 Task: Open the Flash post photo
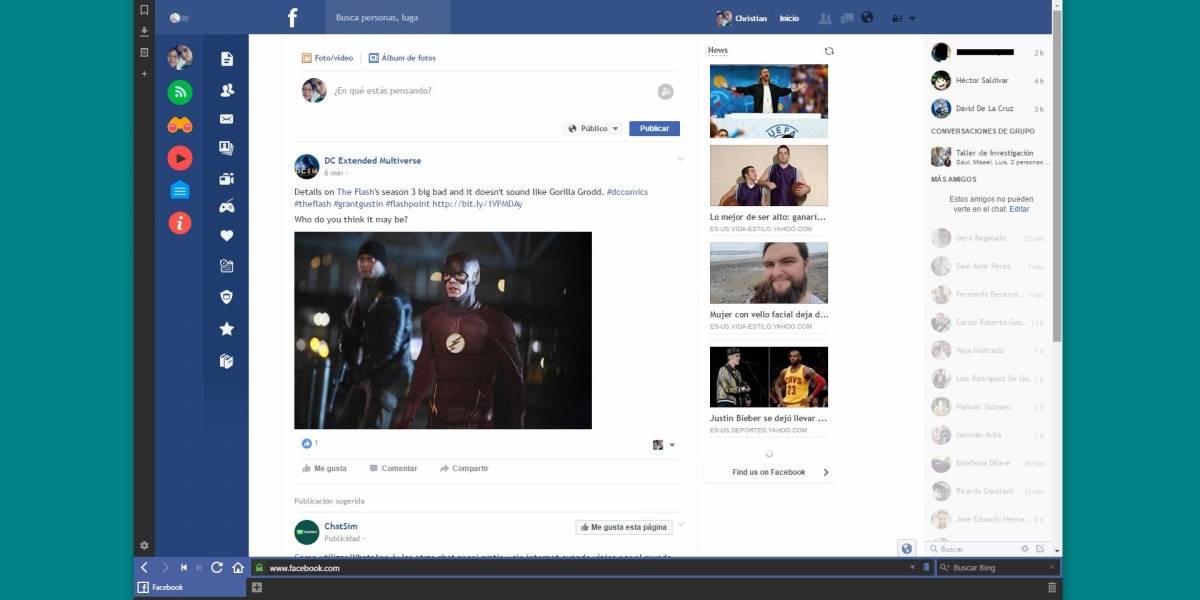pyautogui.click(x=443, y=330)
